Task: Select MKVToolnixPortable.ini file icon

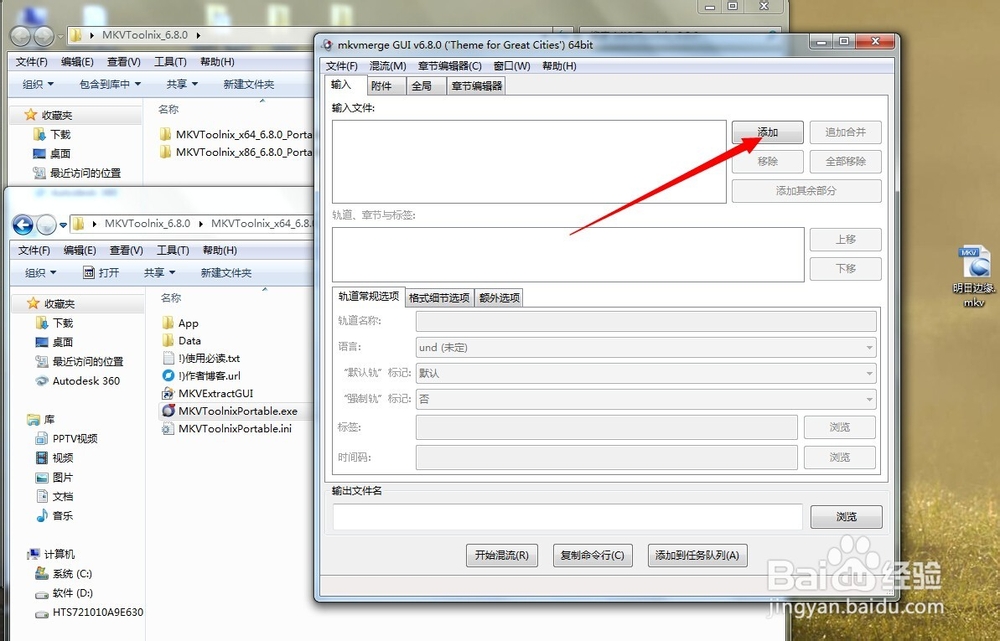Action: pyautogui.click(x=168, y=429)
